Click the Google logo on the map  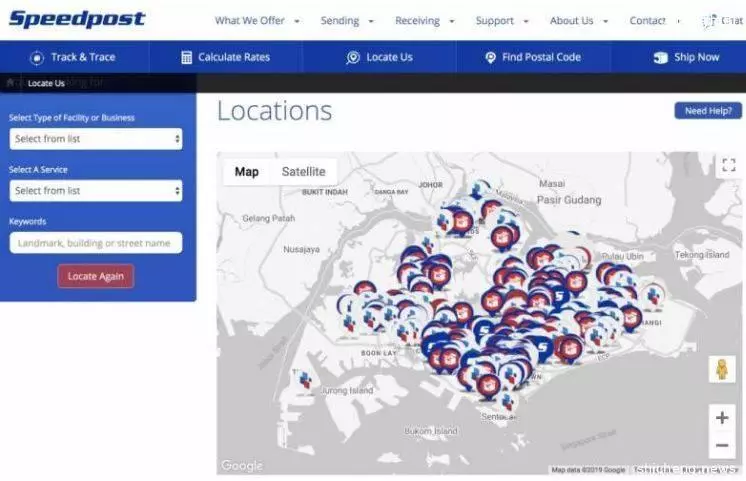coord(242,465)
